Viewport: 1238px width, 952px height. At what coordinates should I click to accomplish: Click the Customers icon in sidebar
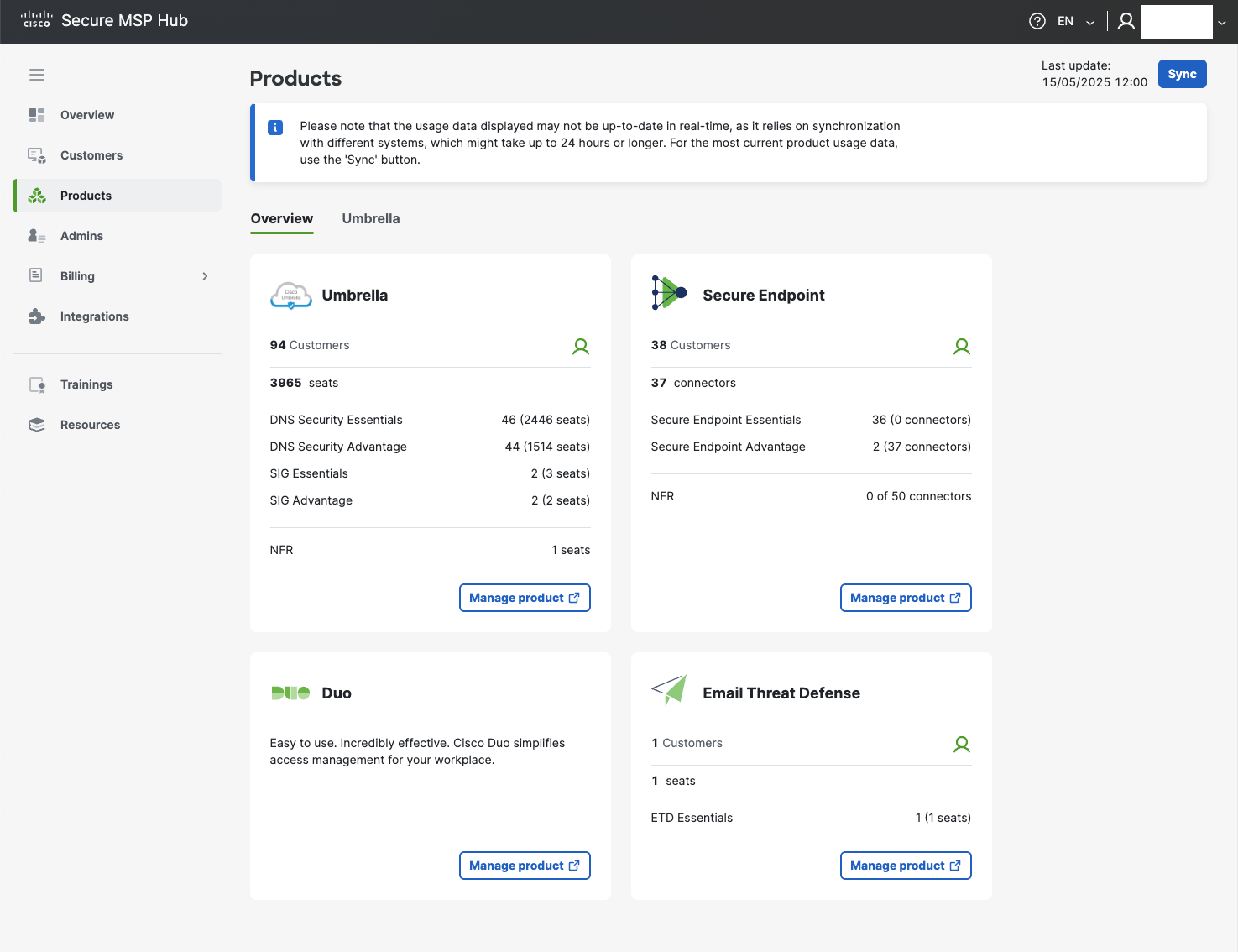tap(37, 155)
